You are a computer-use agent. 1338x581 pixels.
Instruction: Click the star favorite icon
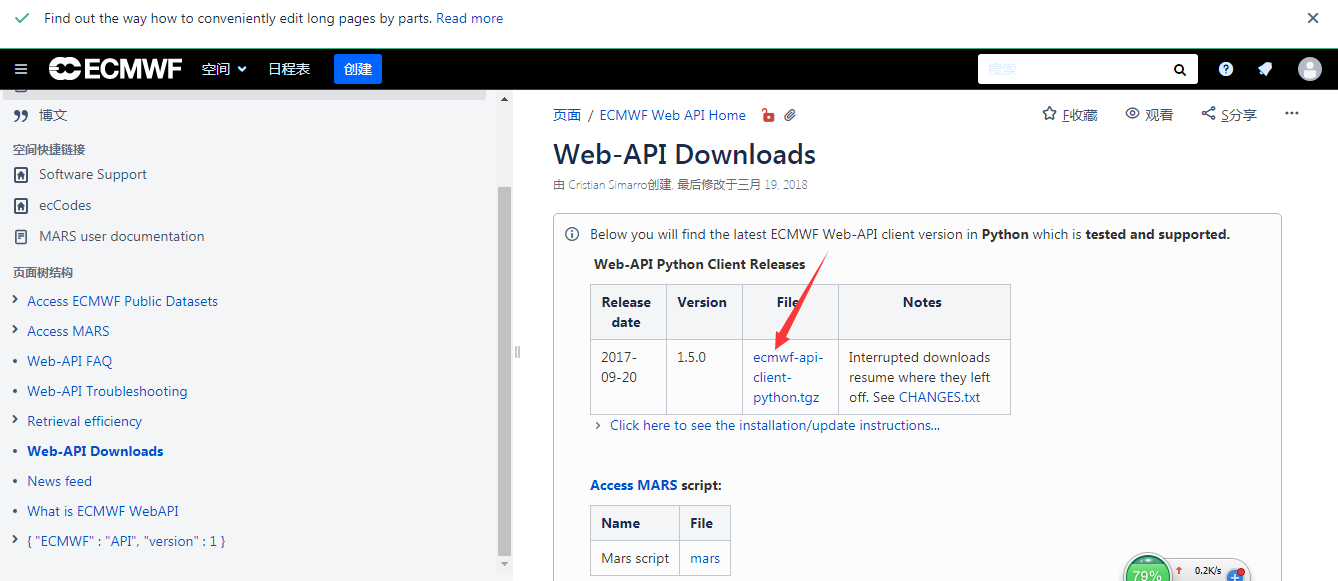(1049, 114)
